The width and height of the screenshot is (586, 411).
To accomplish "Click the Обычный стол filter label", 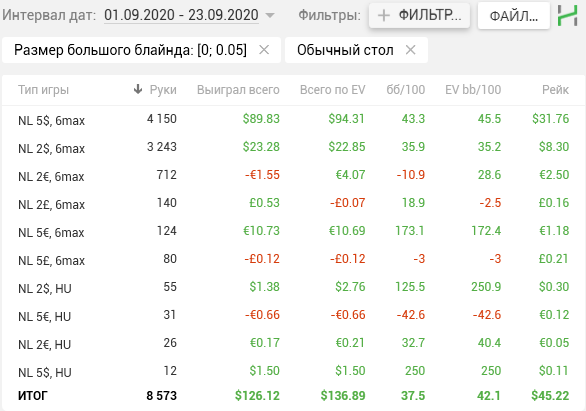I will pos(345,50).
